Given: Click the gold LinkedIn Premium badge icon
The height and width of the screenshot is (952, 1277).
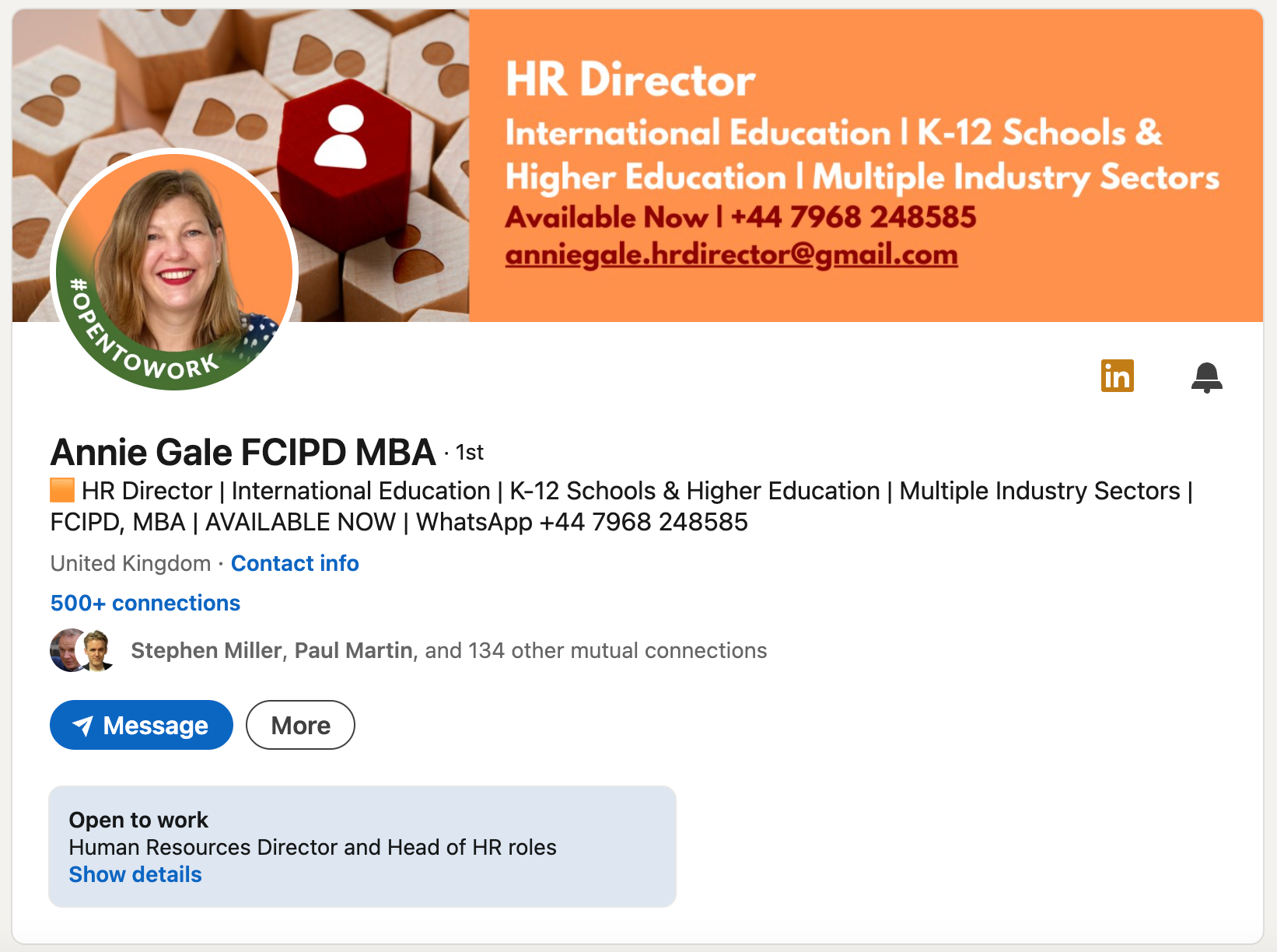Looking at the screenshot, I should (1117, 376).
